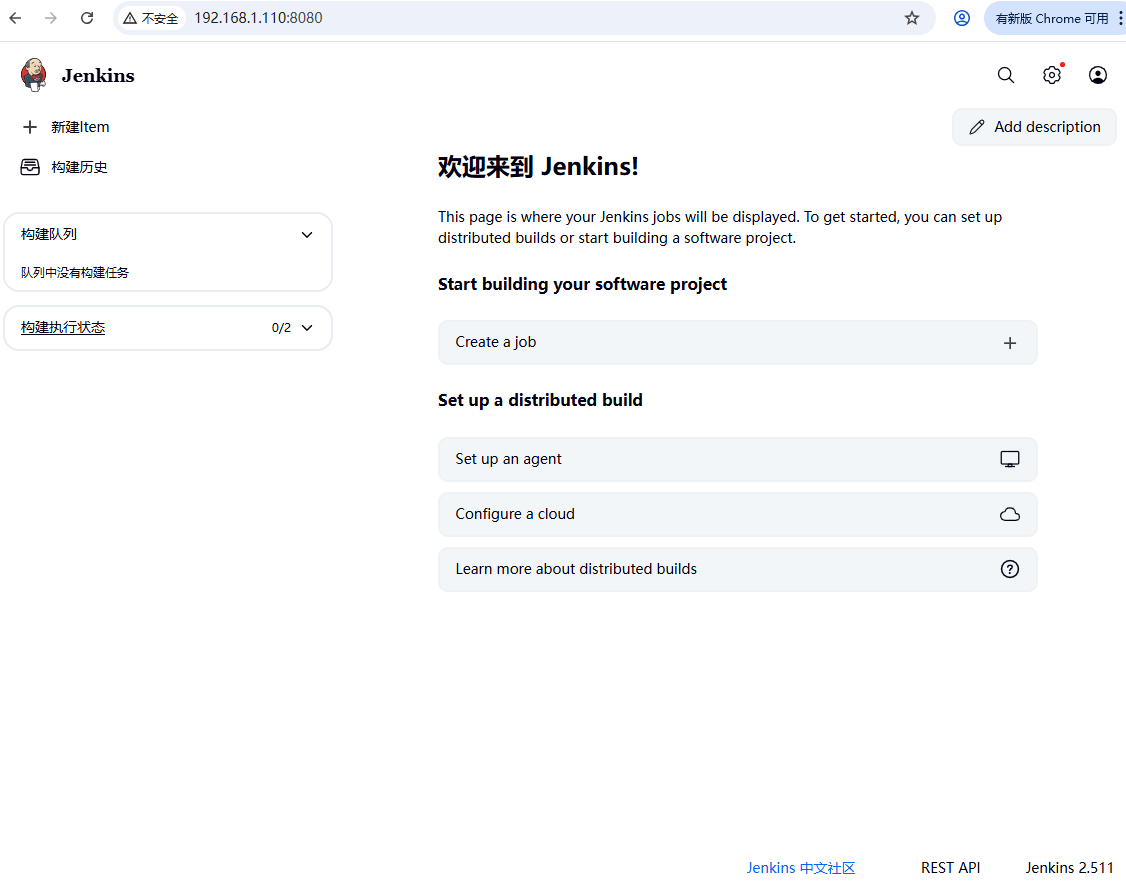1126x889 pixels.
Task: Open Configure a cloud
Action: point(738,514)
